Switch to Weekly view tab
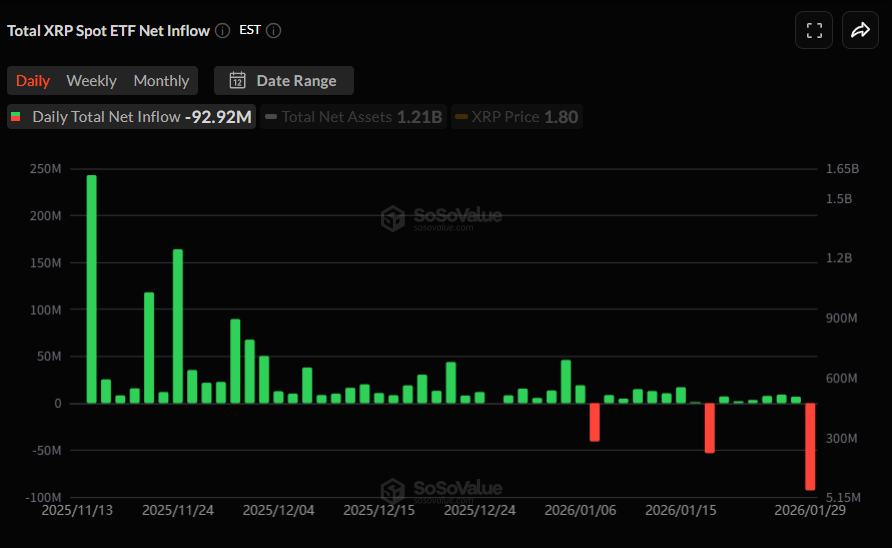Image resolution: width=892 pixels, height=548 pixels. (x=91, y=81)
